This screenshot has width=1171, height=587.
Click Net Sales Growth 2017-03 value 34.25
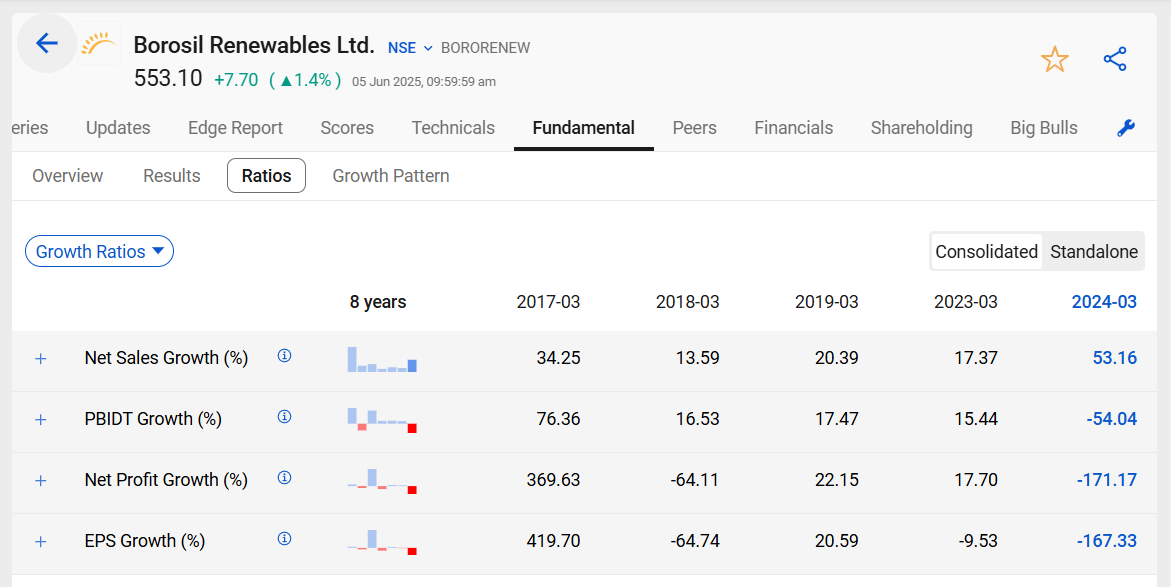[558, 358]
